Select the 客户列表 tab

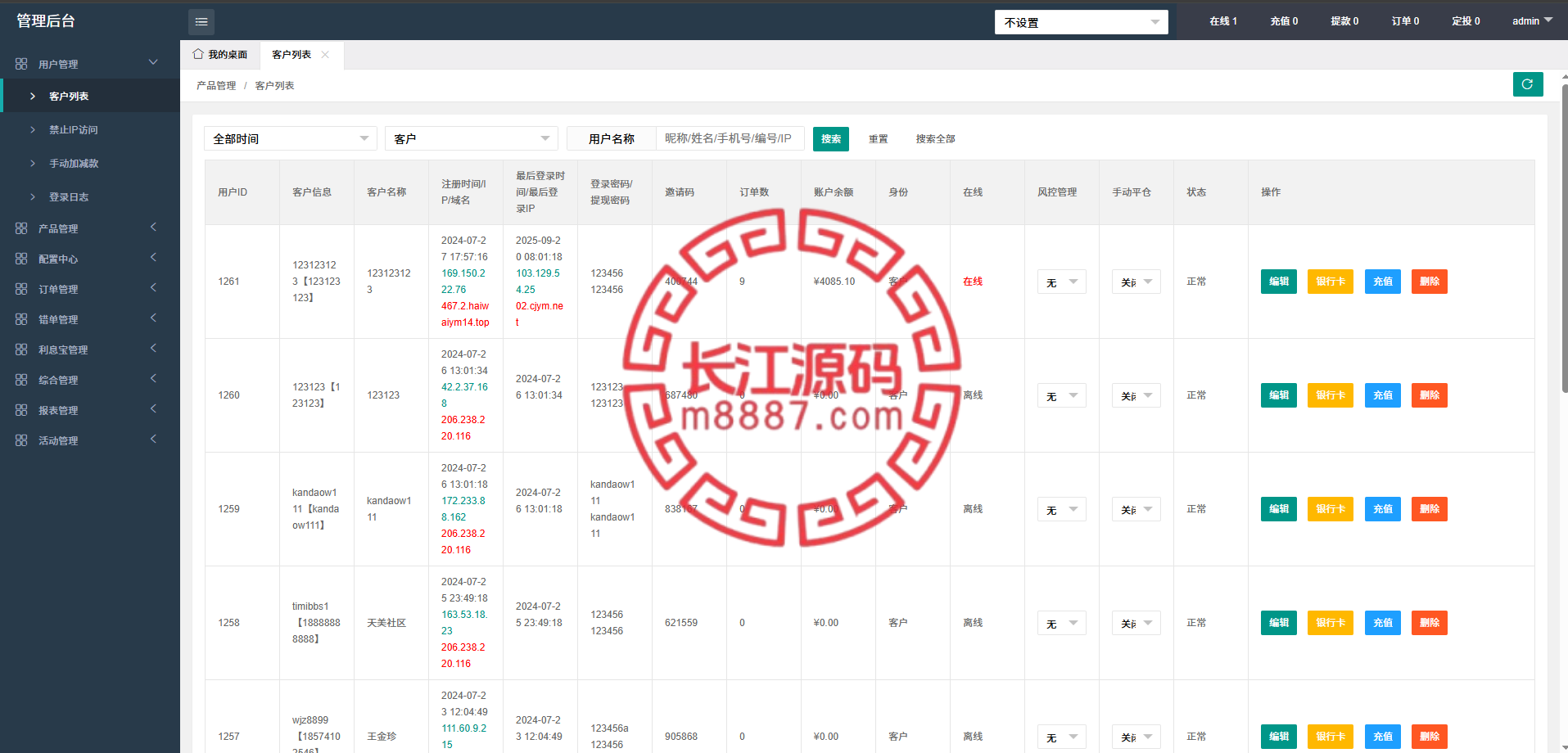(x=291, y=55)
